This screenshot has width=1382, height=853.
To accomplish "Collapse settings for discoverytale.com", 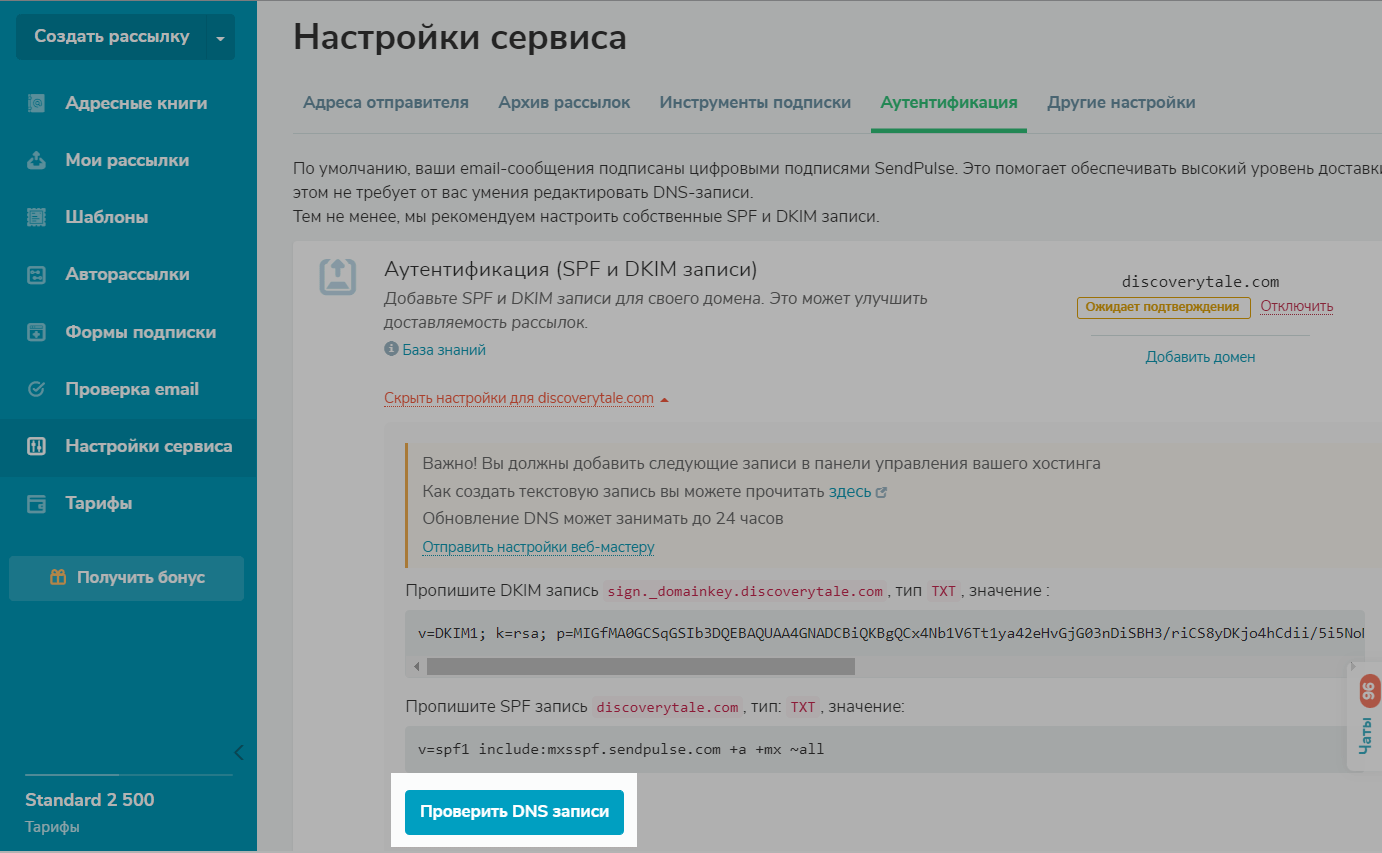I will click(526, 398).
